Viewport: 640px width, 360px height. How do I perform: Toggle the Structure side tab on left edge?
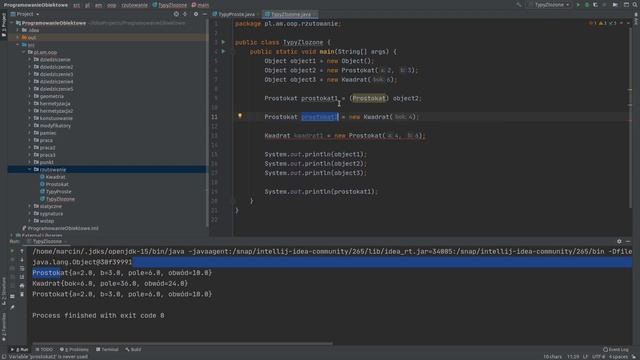pyautogui.click(x=4, y=290)
